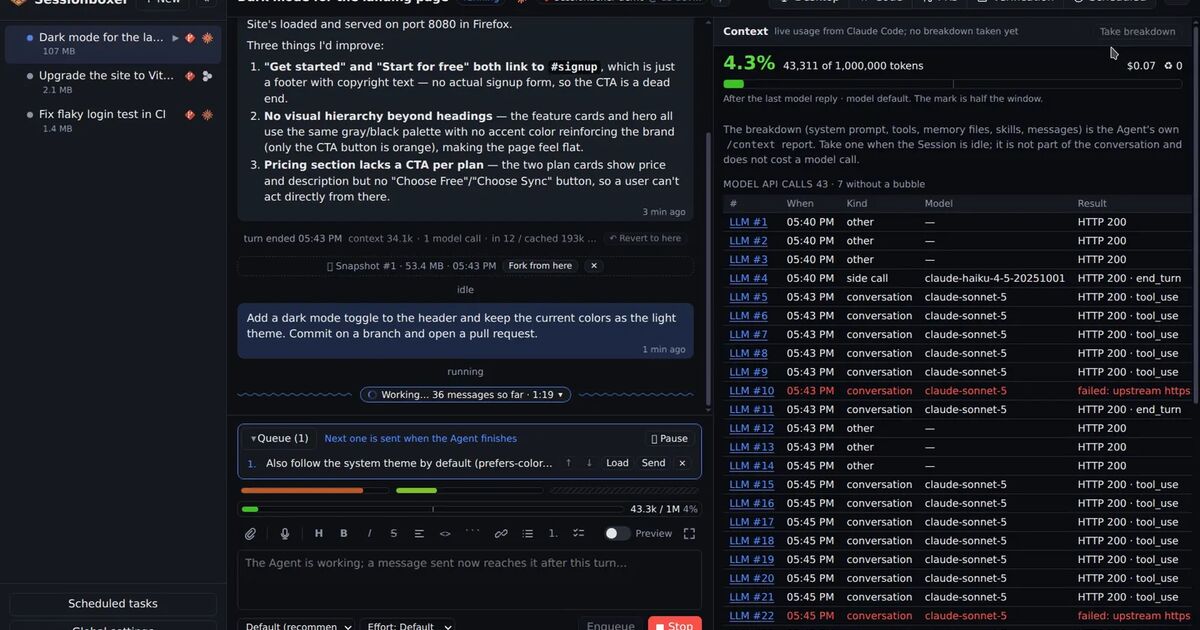
Task: Open the LLM #11 end_turn call link
Action: point(751,409)
